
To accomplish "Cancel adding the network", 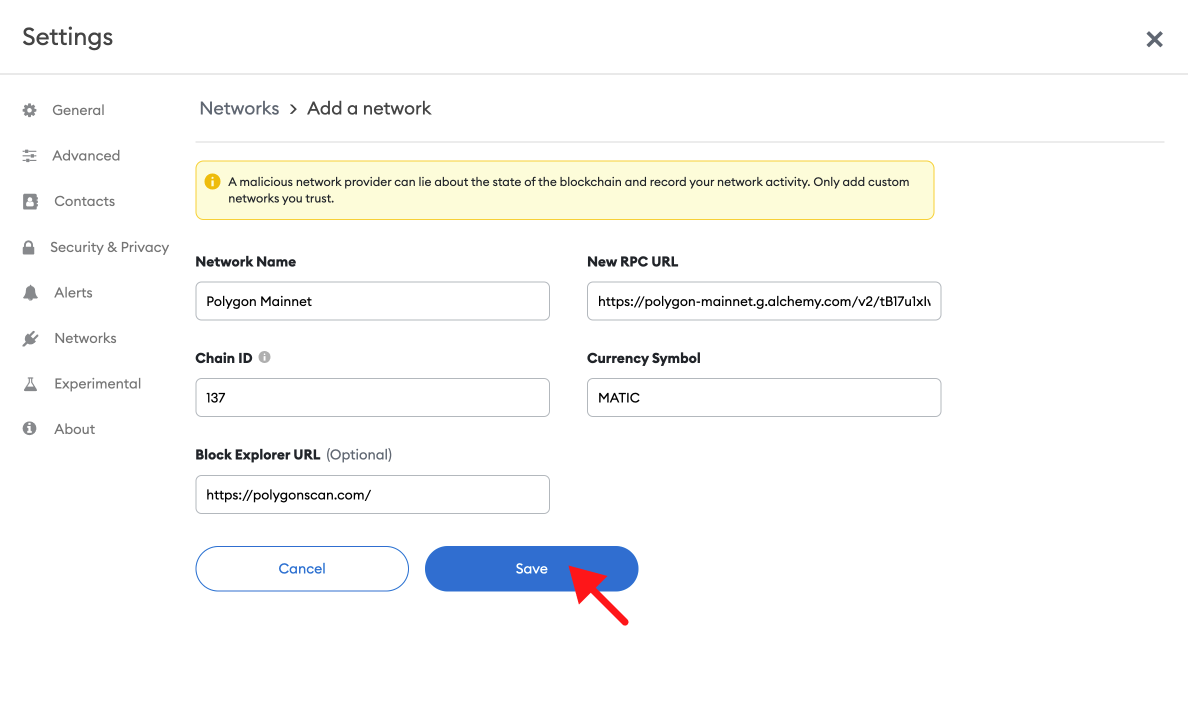I will click(x=302, y=568).
